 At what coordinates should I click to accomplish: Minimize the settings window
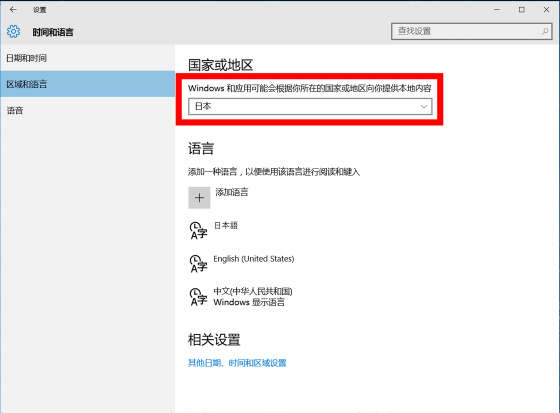[496, 10]
